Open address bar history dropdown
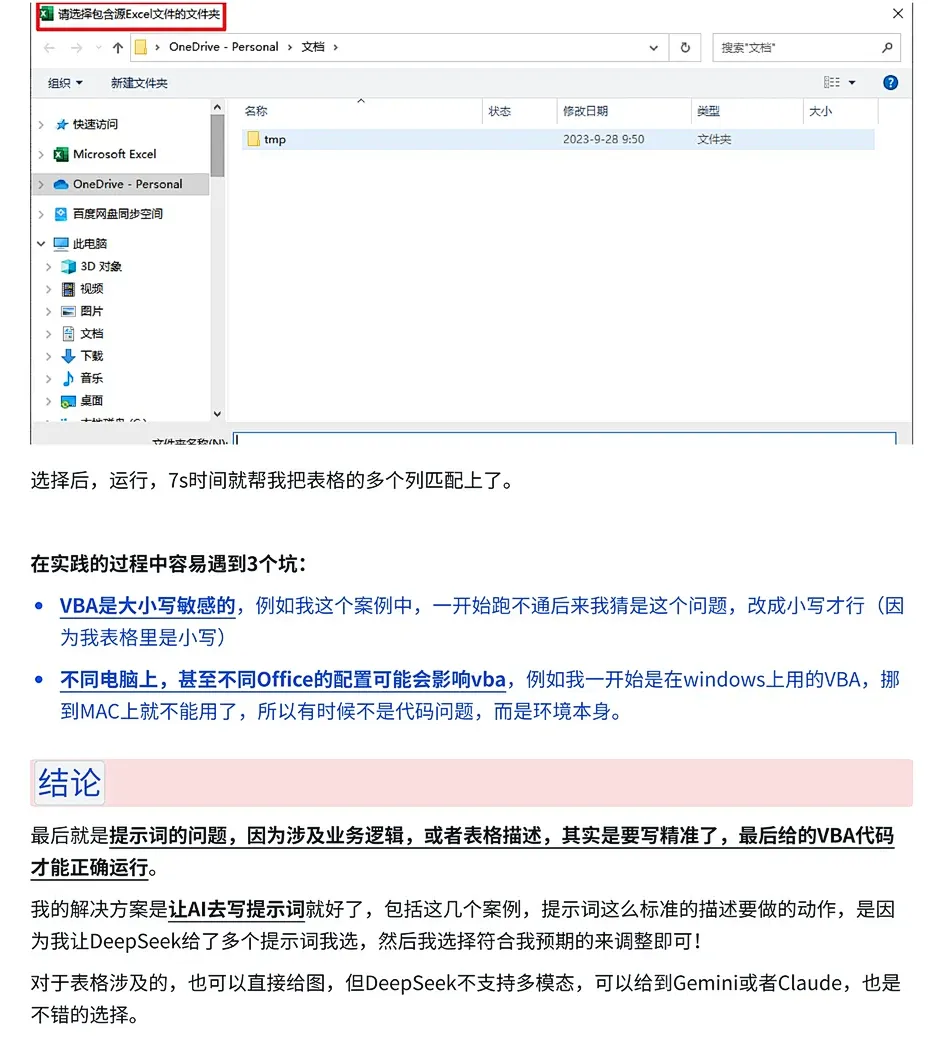Screen dimensions: 939x1050 tap(654, 48)
